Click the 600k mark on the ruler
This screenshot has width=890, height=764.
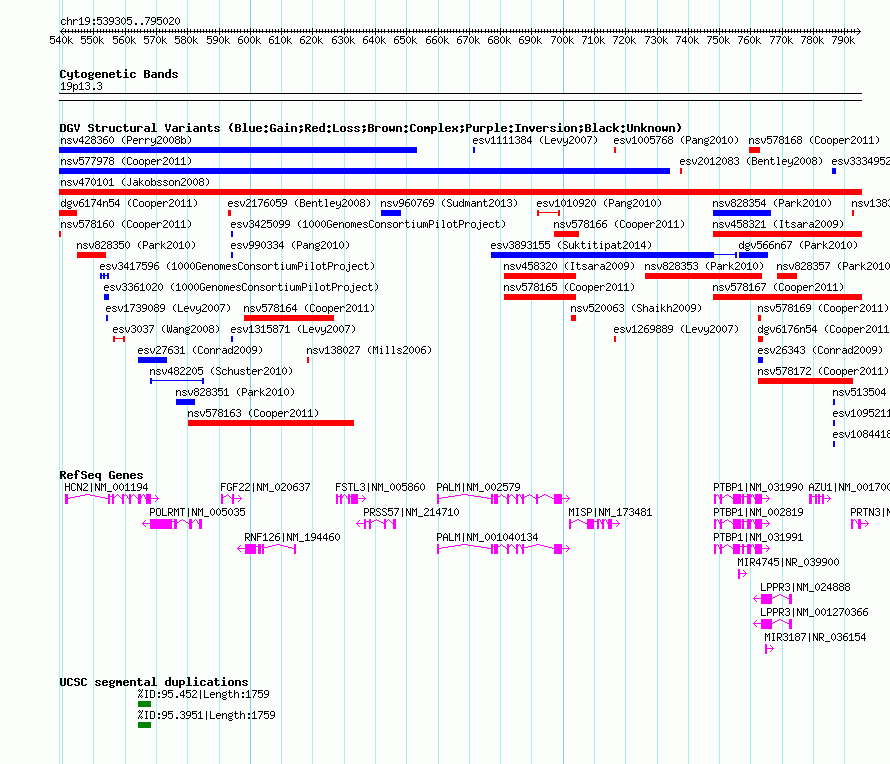tap(249, 40)
